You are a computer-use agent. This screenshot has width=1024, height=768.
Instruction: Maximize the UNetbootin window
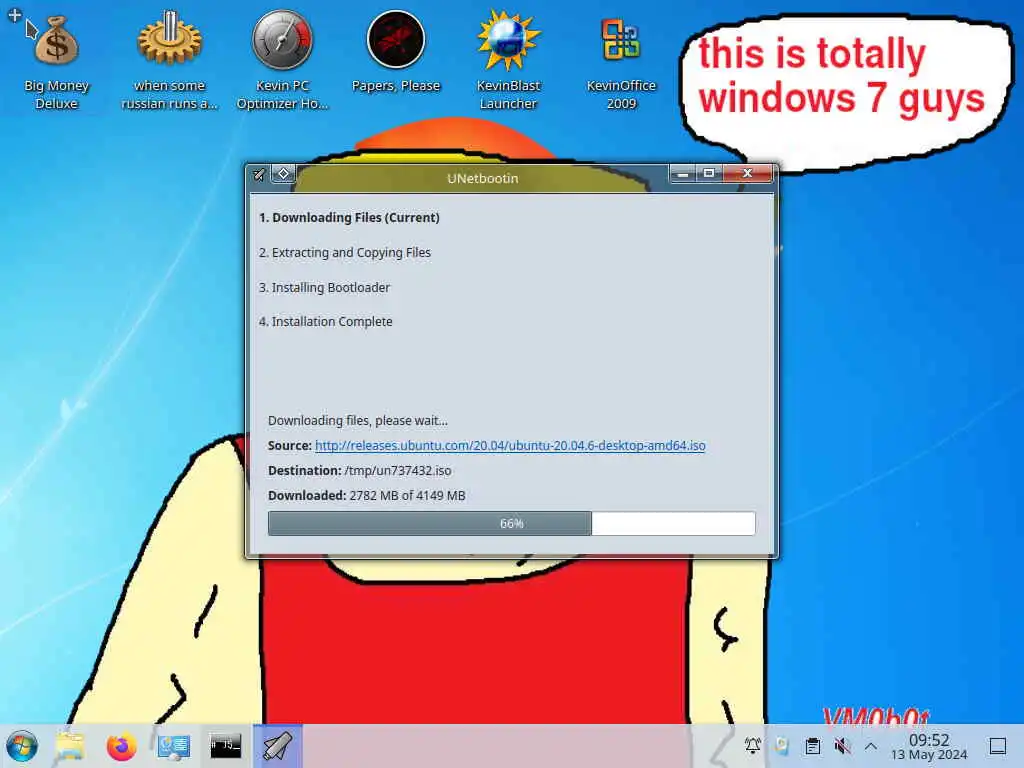tap(709, 174)
